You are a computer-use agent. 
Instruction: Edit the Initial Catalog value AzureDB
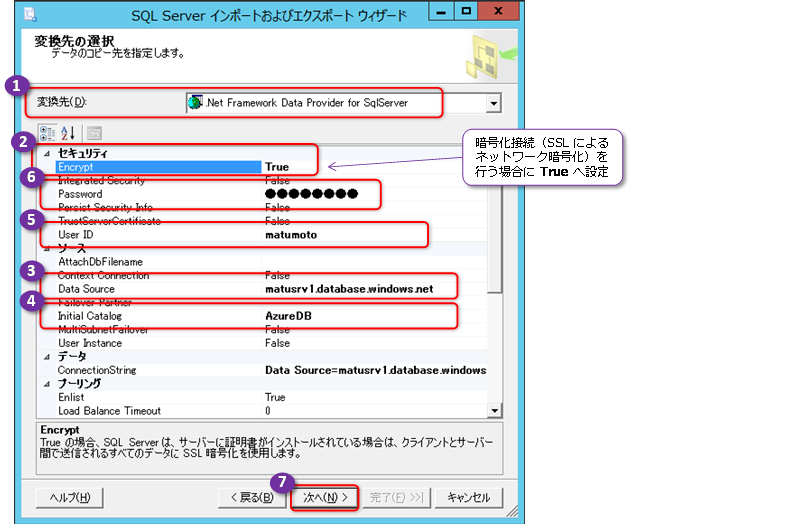point(374,316)
